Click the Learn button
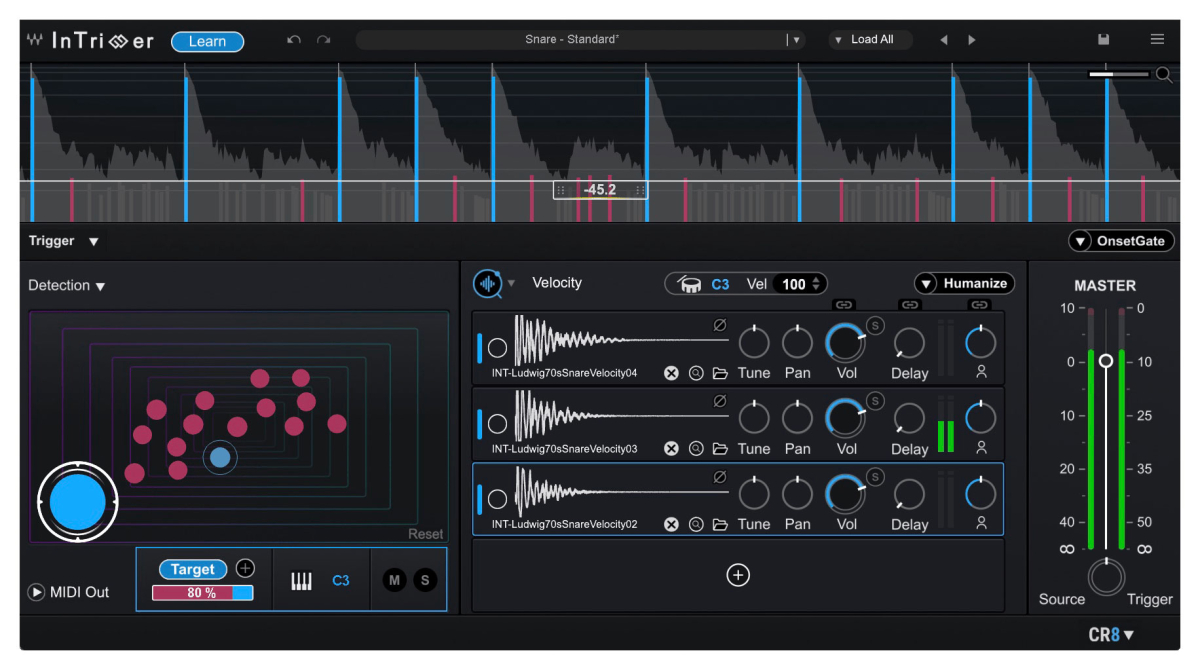Screen dimensions: 1200x670 tap(207, 41)
